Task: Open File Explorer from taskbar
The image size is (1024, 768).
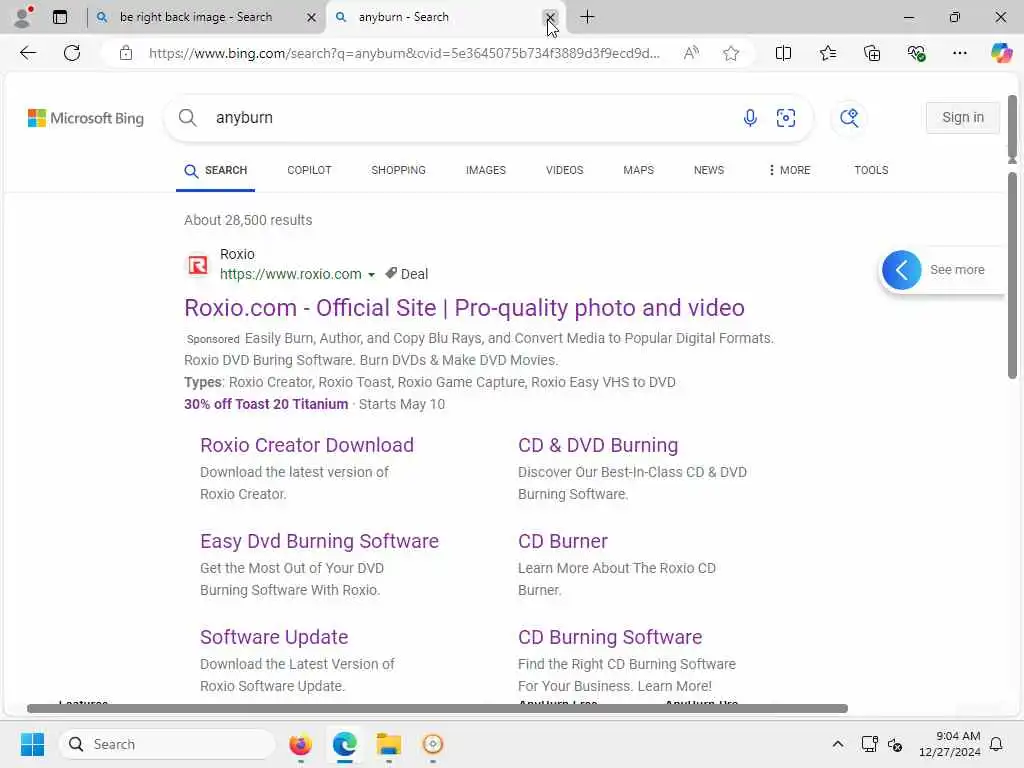Action: pyautogui.click(x=389, y=744)
